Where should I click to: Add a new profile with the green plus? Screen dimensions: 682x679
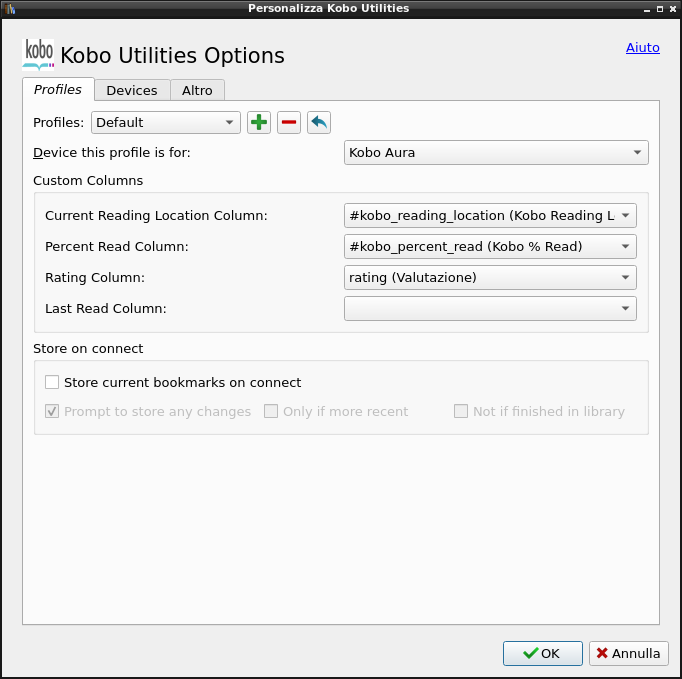click(259, 122)
